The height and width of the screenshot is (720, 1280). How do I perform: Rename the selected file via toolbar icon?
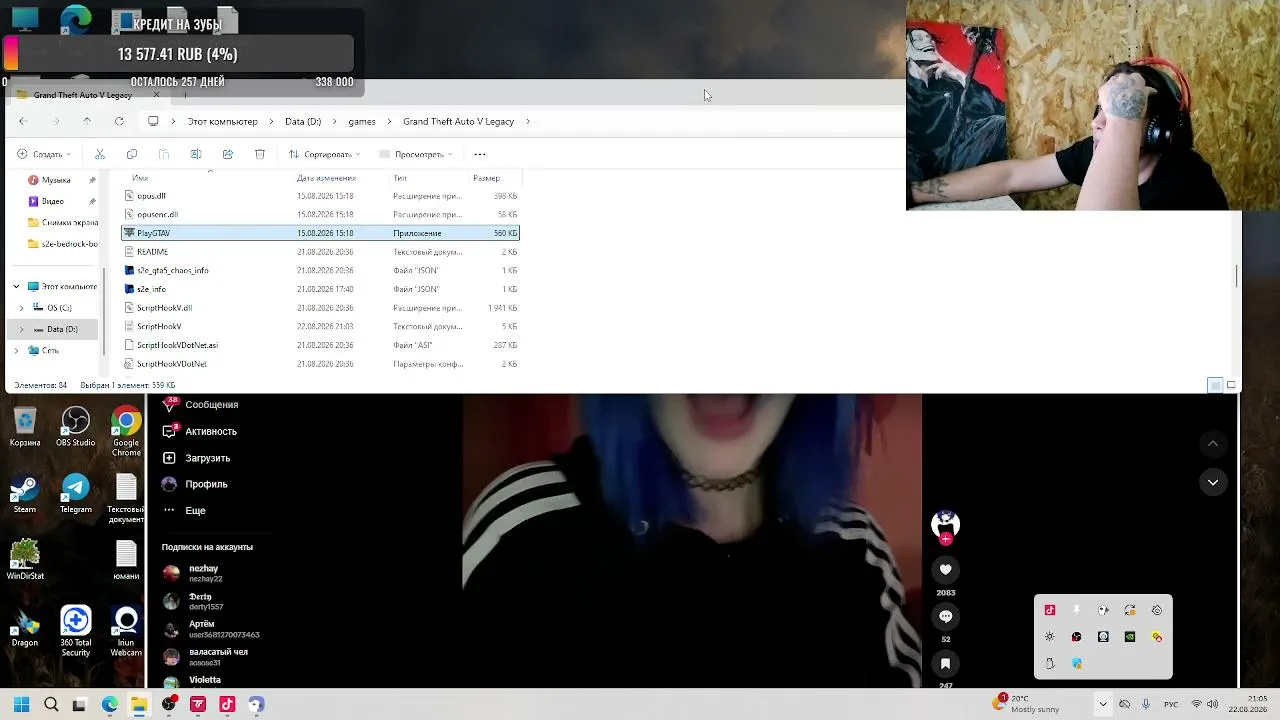(196, 154)
